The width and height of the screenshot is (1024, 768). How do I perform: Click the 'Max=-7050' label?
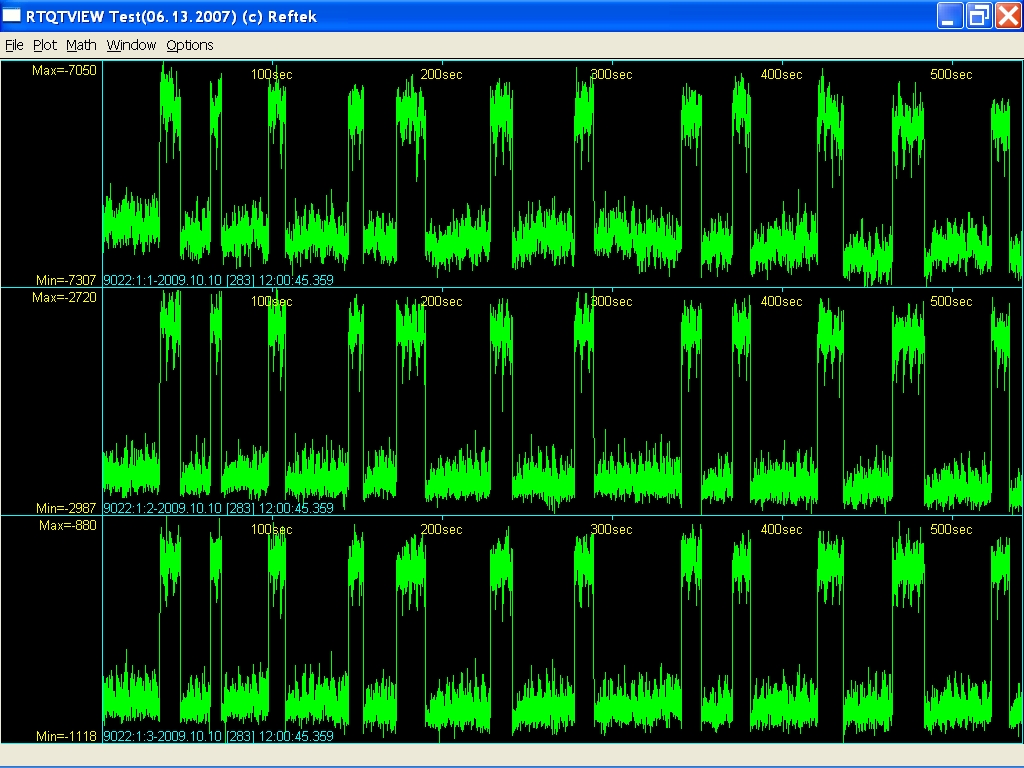pos(64,71)
